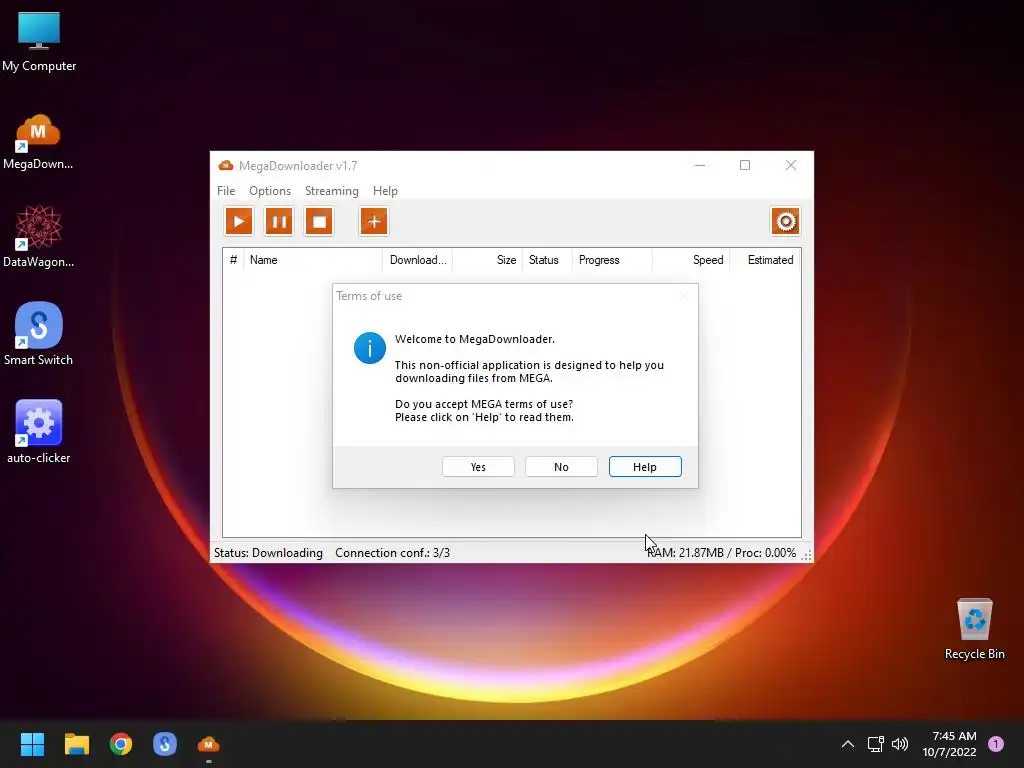Click the MegaDownloader taskbar icon
The height and width of the screenshot is (768, 1024).
[208, 744]
